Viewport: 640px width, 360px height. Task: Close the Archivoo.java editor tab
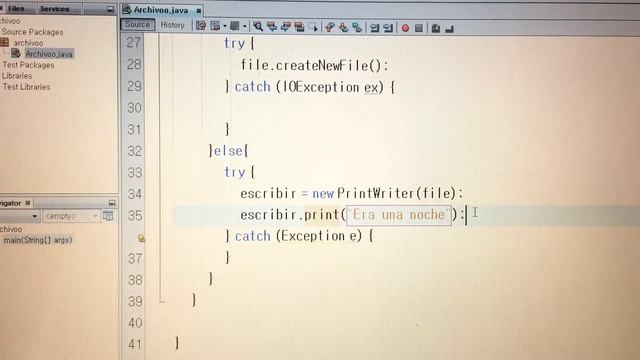coord(199,11)
